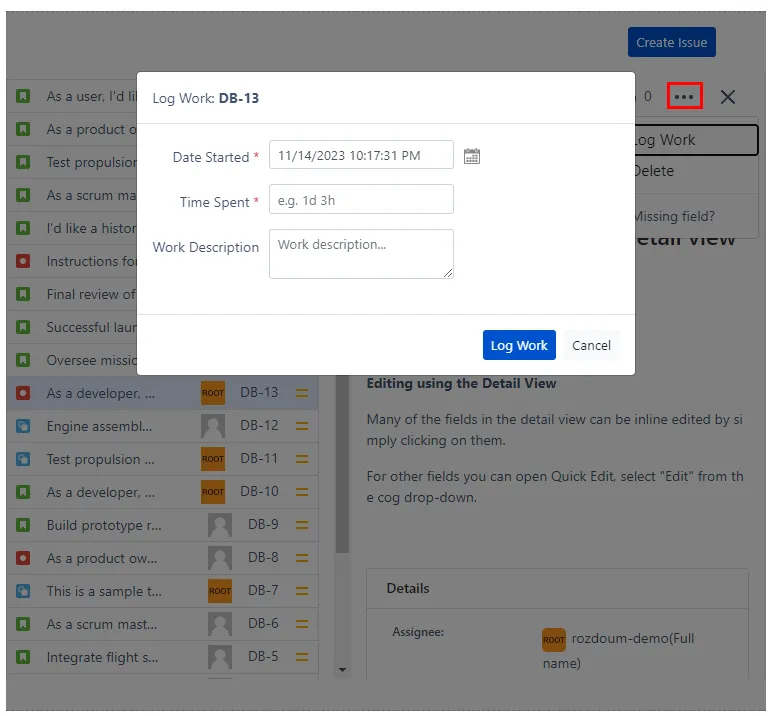This screenshot has width=775, height=716.
Task: Click the medium priority icon on DB-12
Action: coord(302,426)
